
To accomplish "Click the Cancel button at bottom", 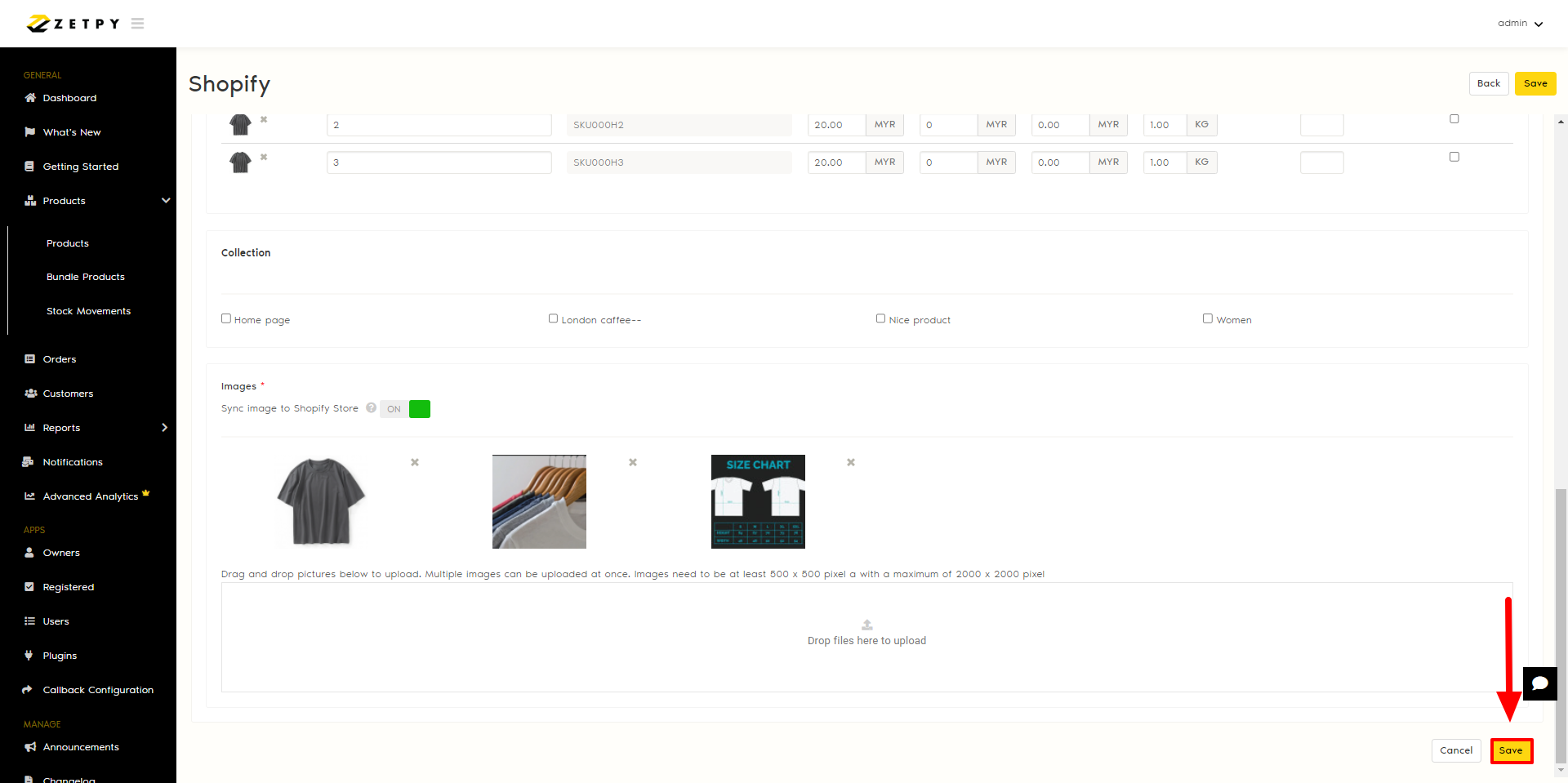I will 1456,750.
